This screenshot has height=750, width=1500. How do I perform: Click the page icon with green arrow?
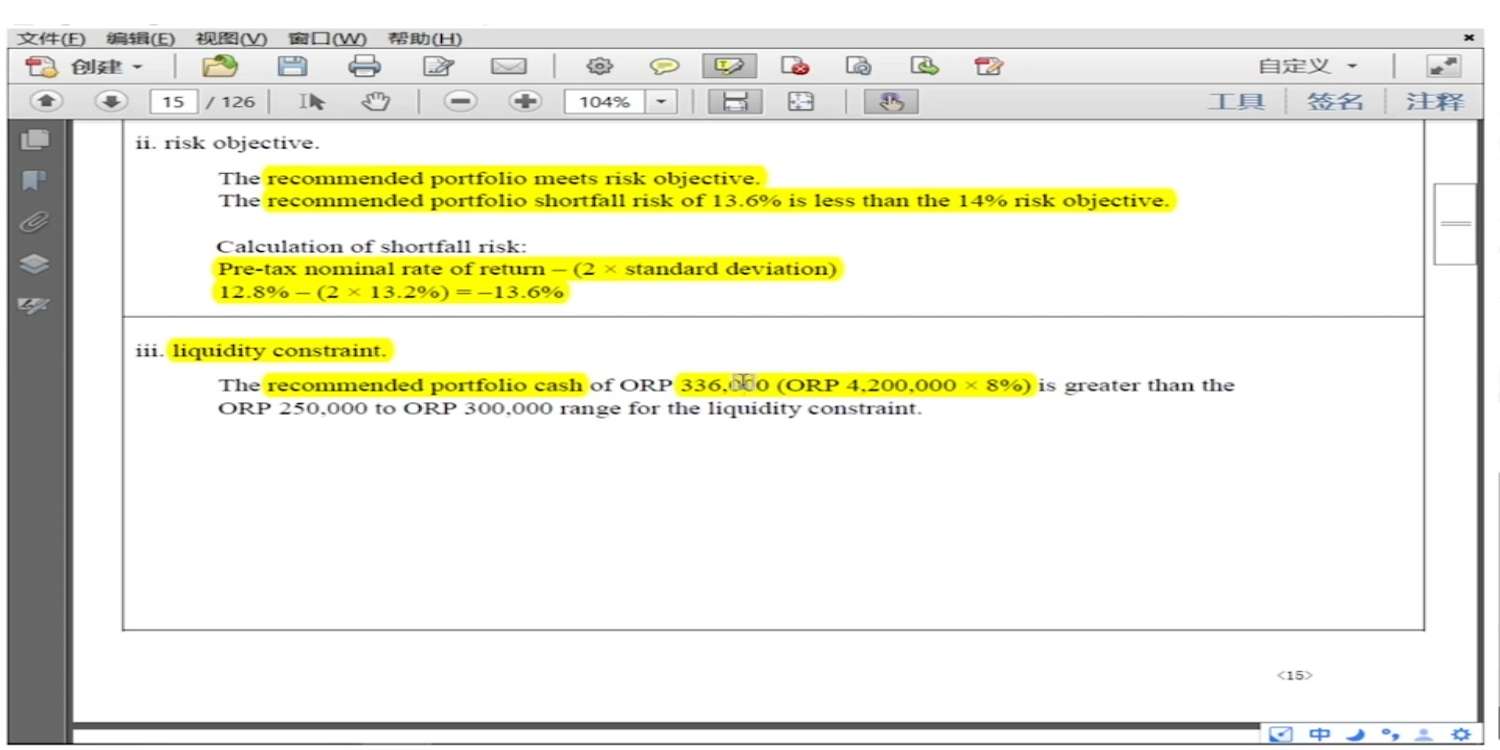[925, 67]
